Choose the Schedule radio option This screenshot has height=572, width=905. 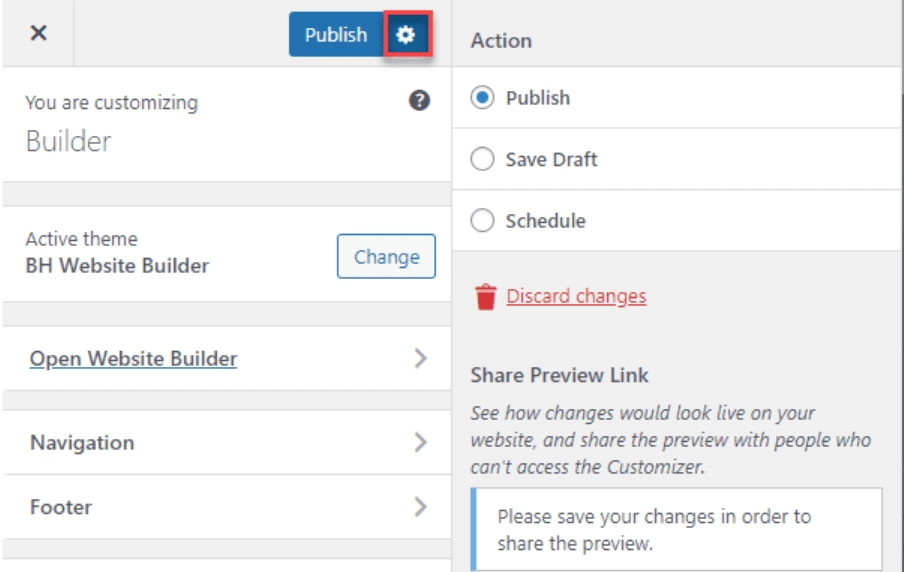pyautogui.click(x=482, y=220)
